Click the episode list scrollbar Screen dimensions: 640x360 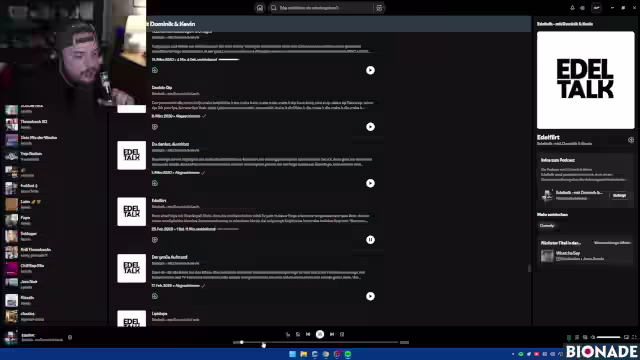click(529, 268)
